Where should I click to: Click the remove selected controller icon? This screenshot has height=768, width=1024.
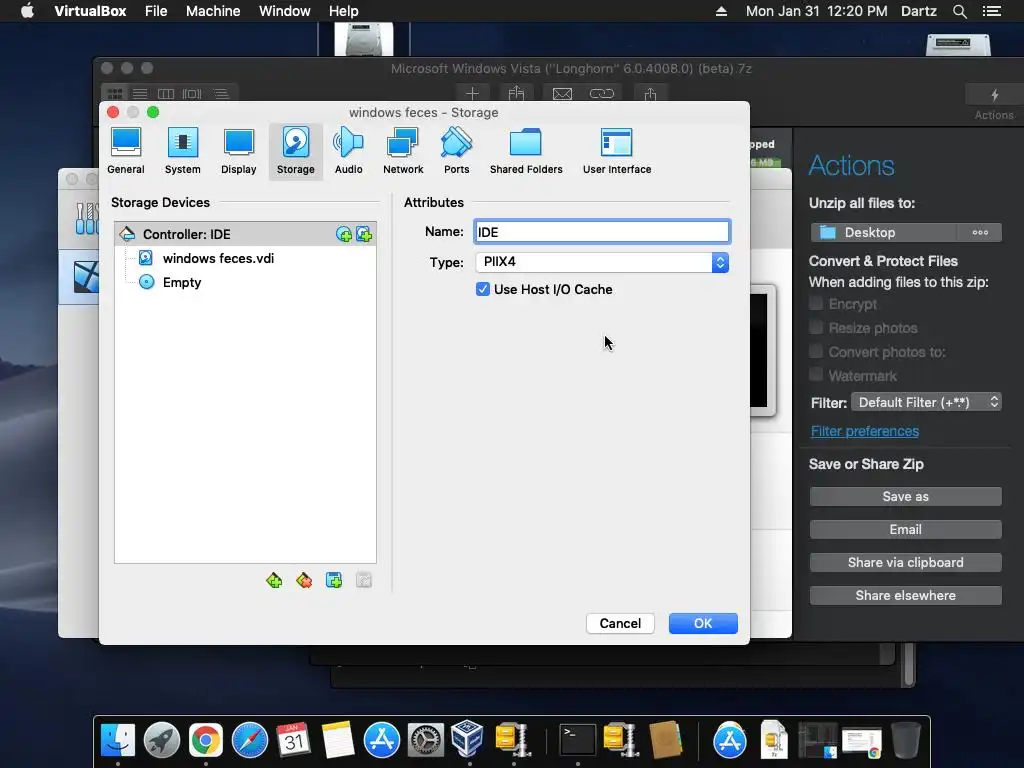(x=304, y=580)
